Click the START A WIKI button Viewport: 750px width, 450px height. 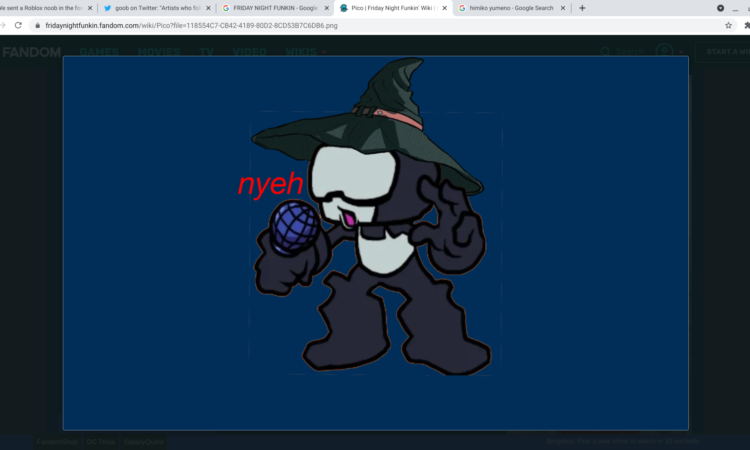[724, 52]
